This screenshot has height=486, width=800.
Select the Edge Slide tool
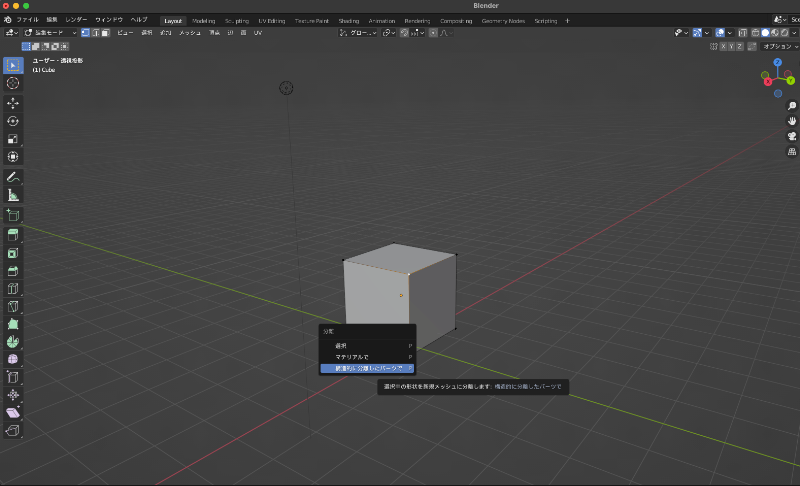(x=13, y=377)
